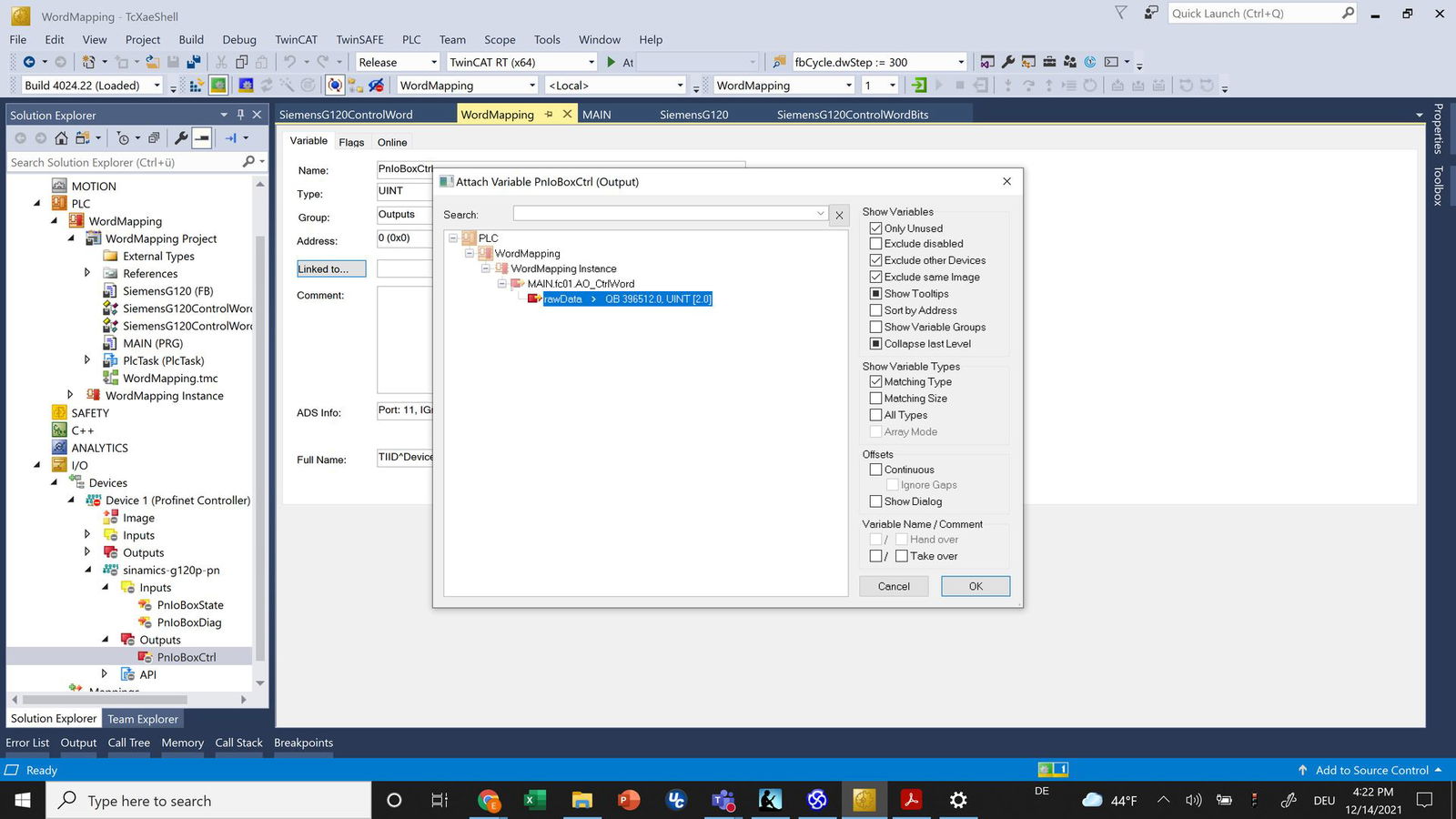
Task: Switch to the SiemensG120ControlWord tab
Action: coord(346,115)
